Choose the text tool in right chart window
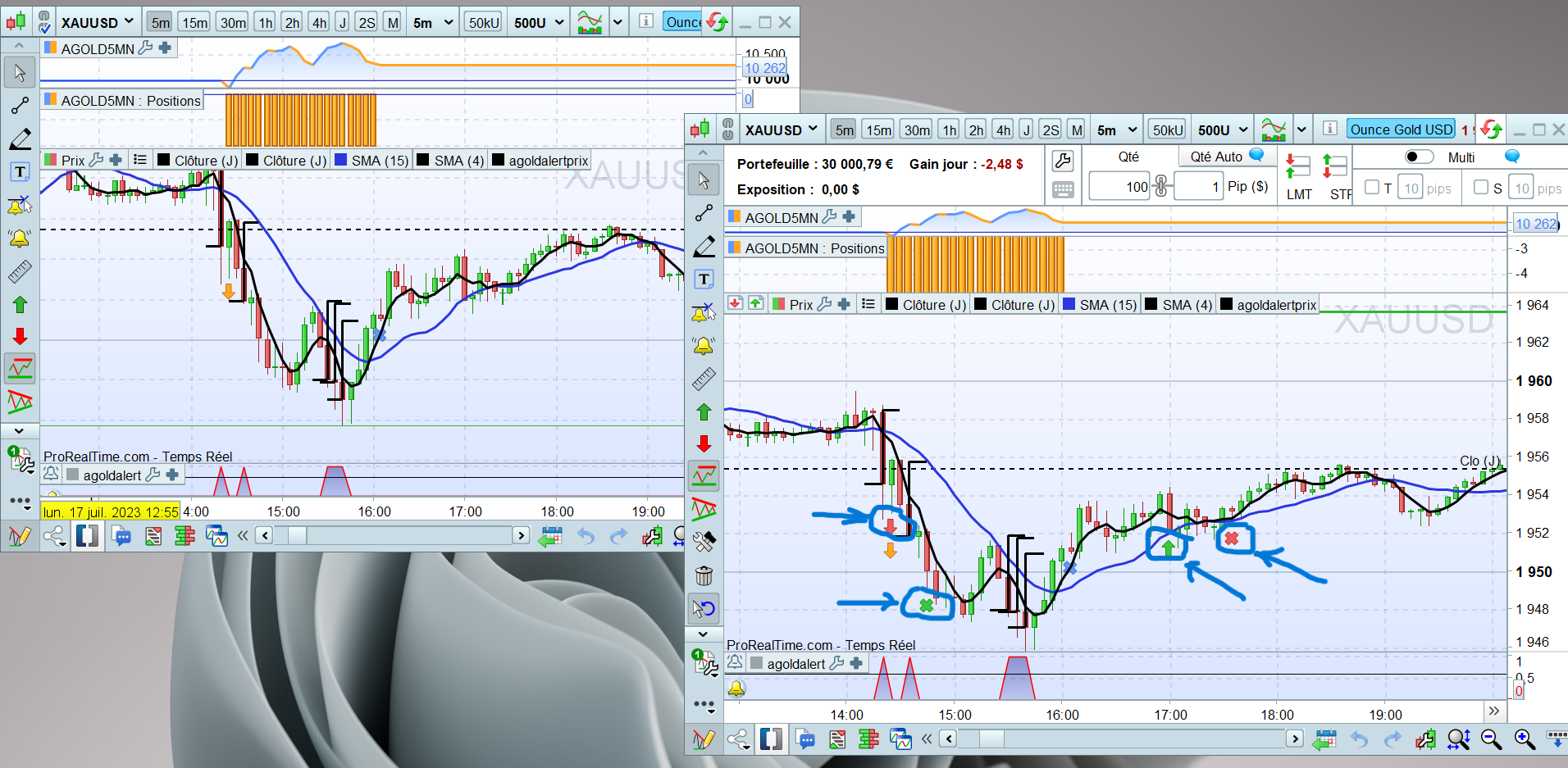The height and width of the screenshot is (768, 1568). [x=704, y=279]
